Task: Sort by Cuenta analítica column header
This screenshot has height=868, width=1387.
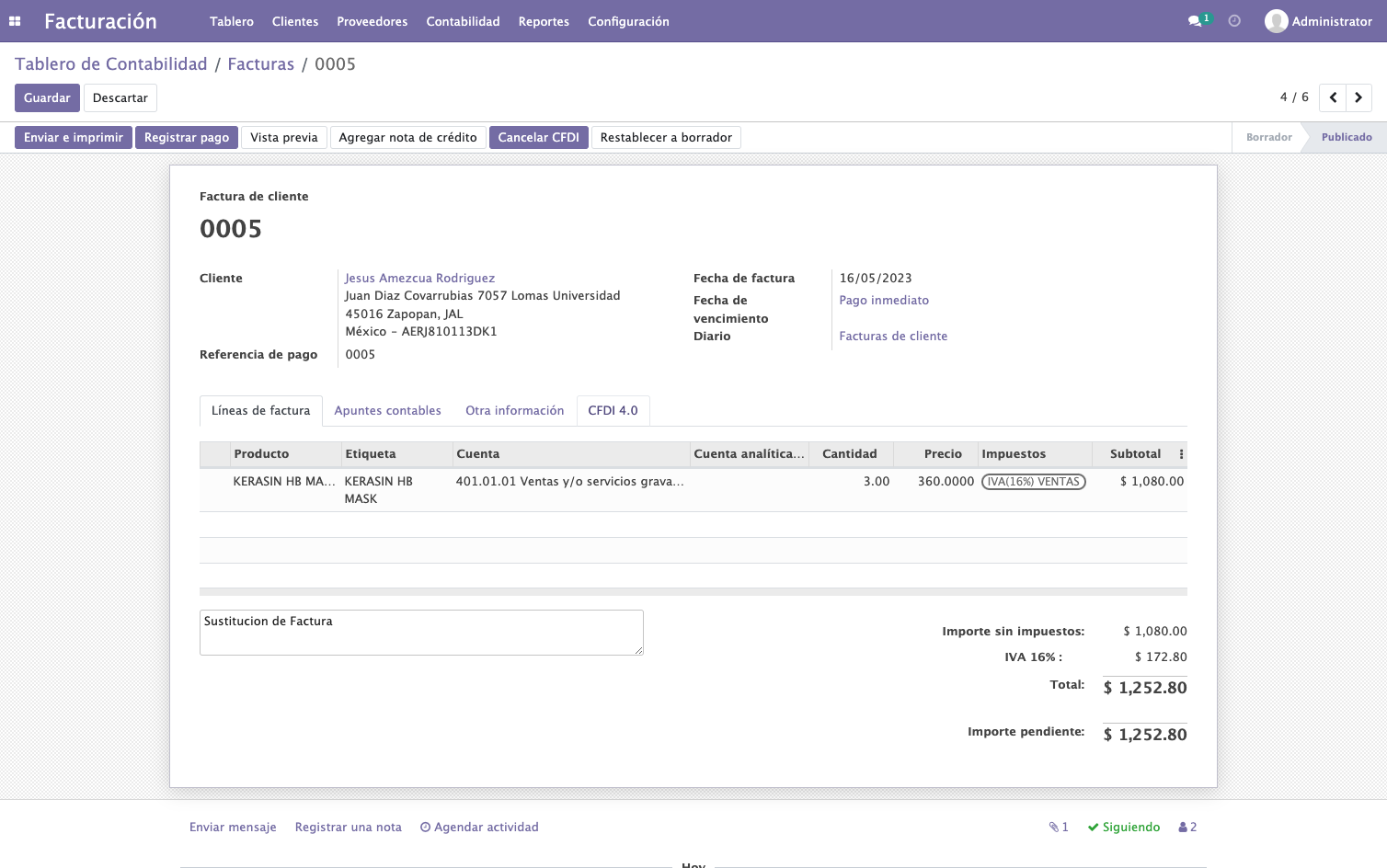Action: coord(750,454)
